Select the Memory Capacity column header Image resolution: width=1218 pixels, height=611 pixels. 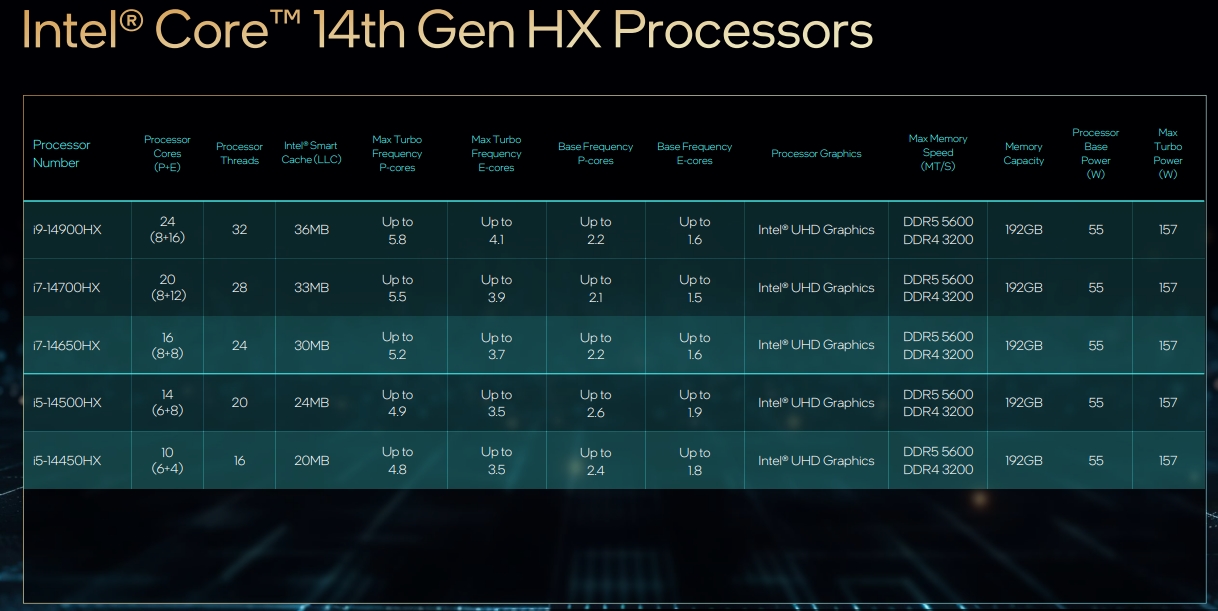coord(1023,154)
